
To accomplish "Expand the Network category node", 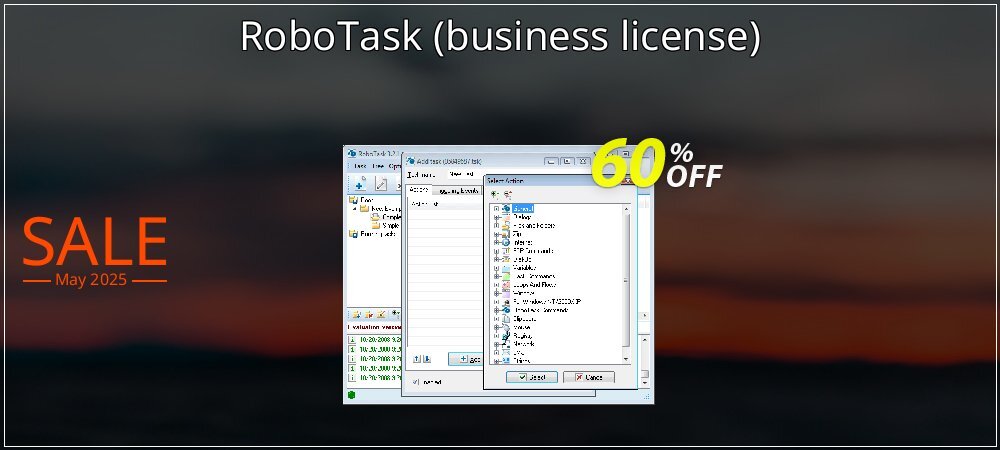I will coord(496,344).
